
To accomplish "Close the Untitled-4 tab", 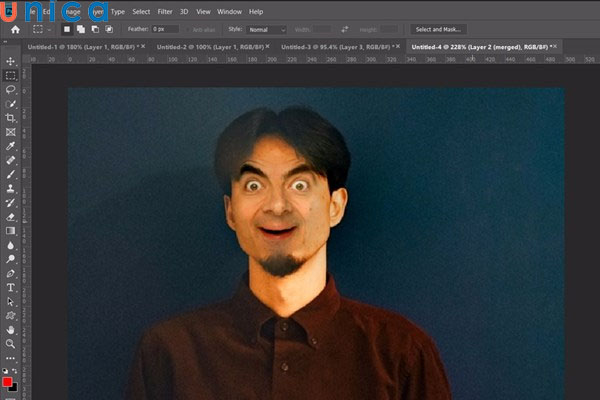I will point(555,46).
